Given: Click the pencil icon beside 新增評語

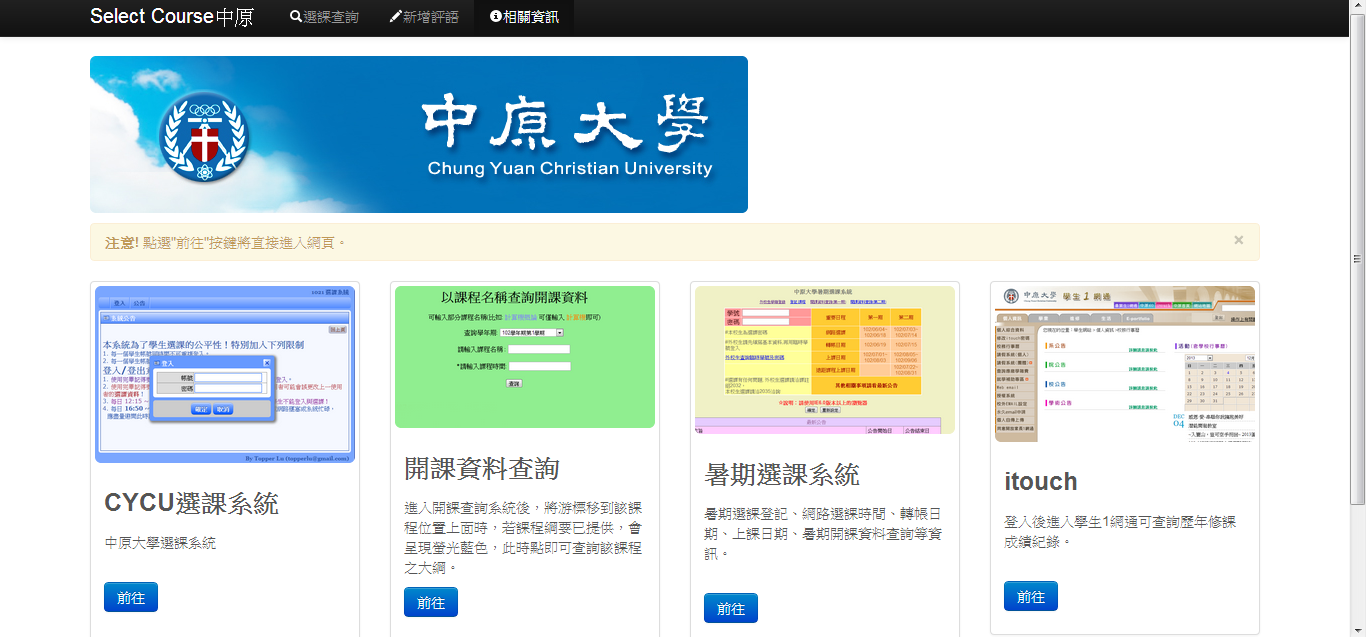Looking at the screenshot, I should [x=396, y=17].
